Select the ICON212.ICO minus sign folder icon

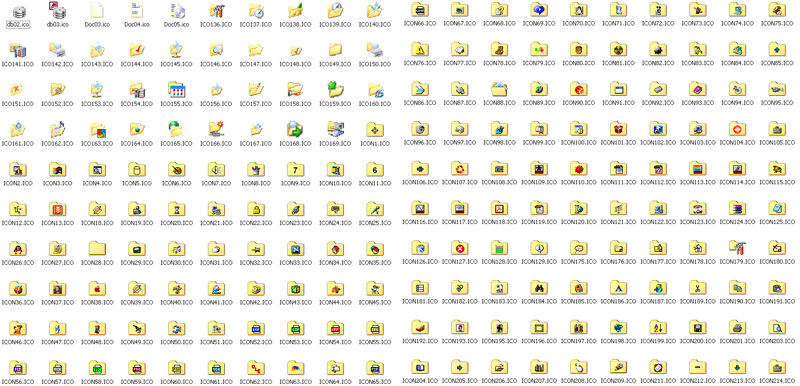click(697, 366)
